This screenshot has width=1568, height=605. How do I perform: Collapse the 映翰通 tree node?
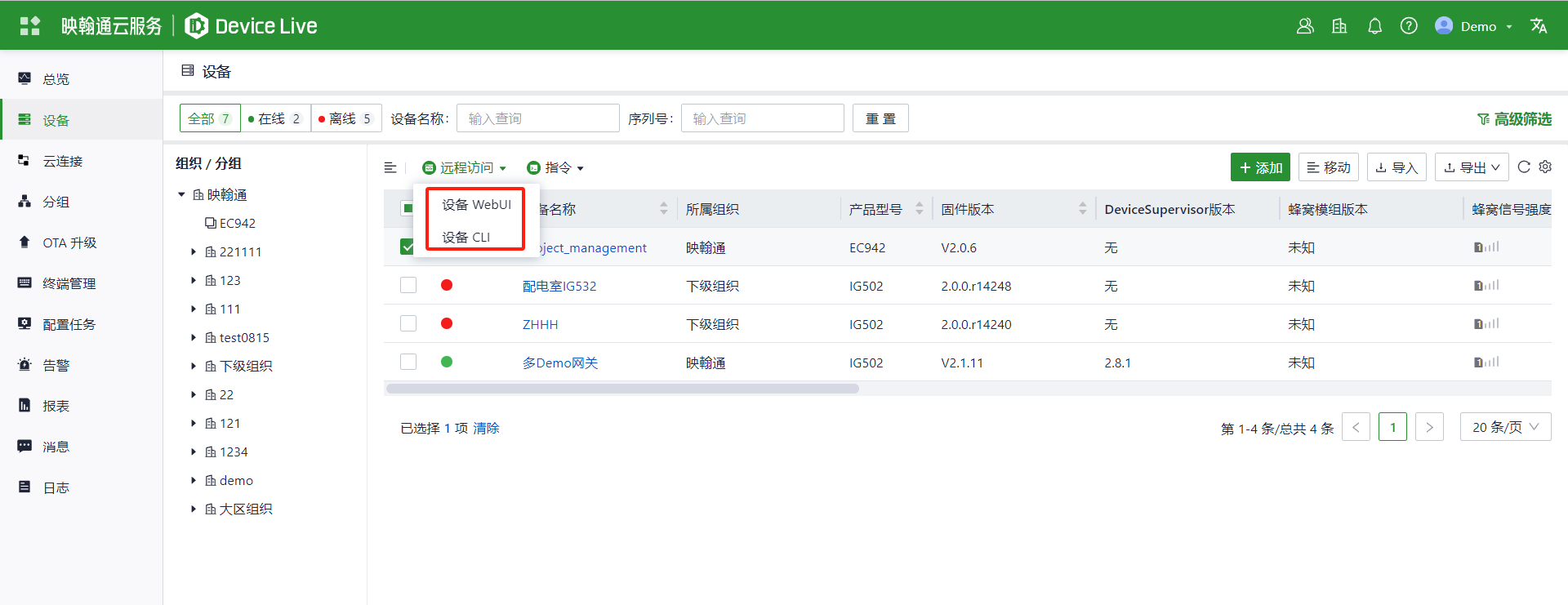(x=181, y=194)
